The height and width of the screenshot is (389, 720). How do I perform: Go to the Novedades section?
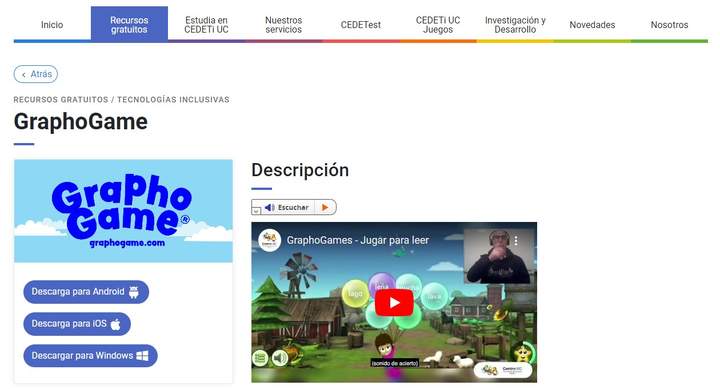[x=592, y=25]
